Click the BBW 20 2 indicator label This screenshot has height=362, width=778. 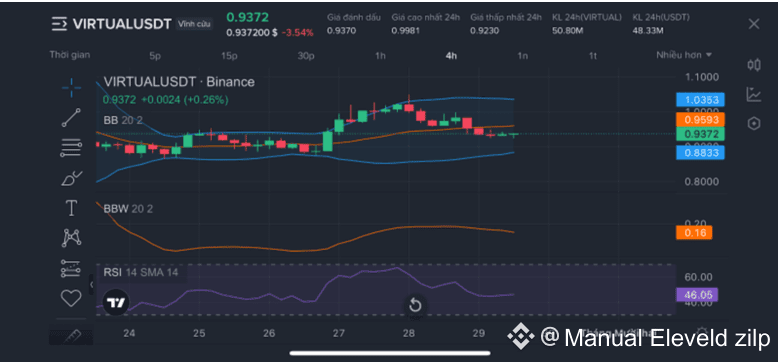[128, 209]
